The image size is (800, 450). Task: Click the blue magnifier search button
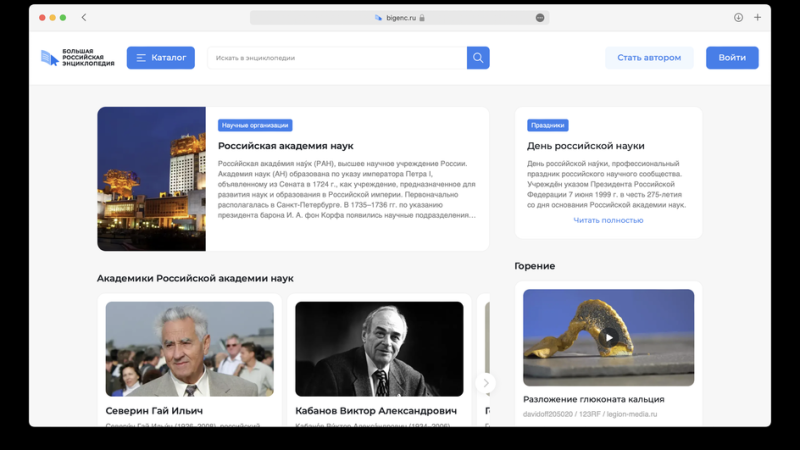click(478, 58)
